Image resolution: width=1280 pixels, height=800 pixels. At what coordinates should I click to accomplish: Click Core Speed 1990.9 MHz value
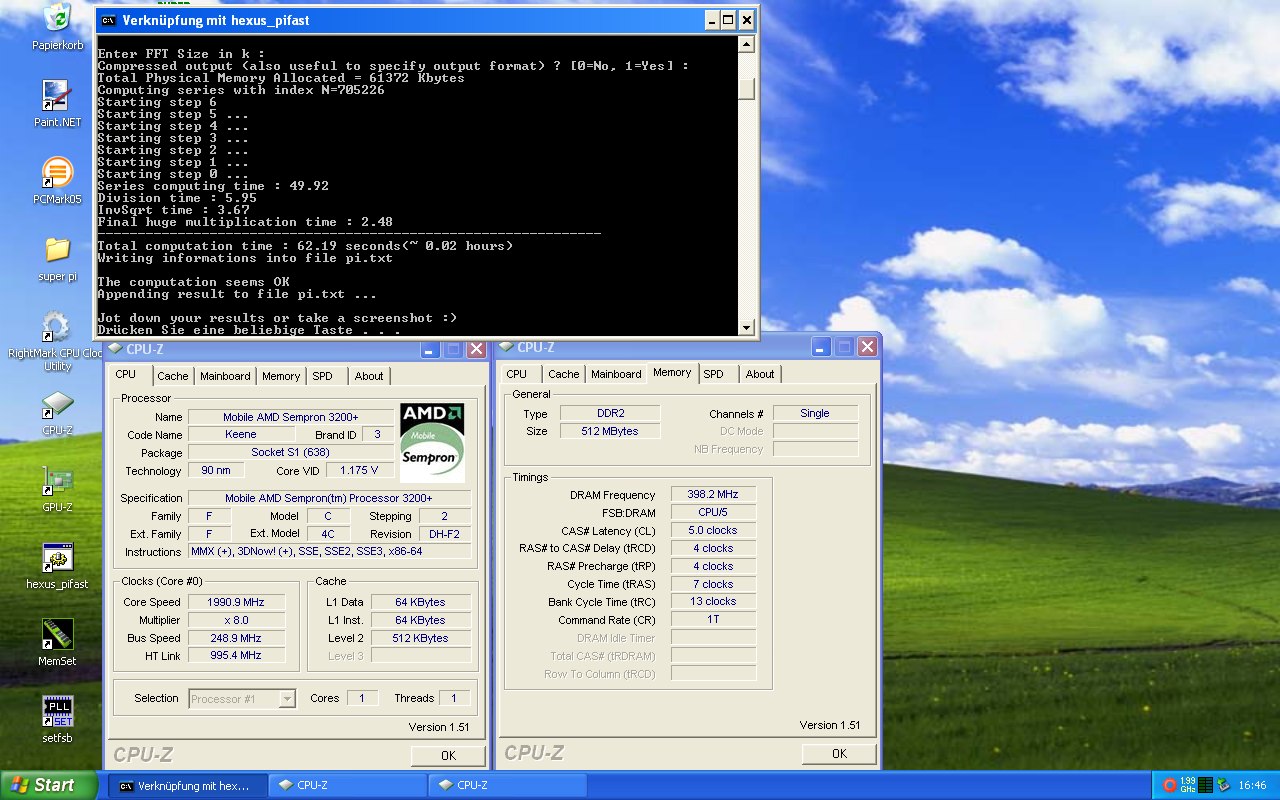236,602
